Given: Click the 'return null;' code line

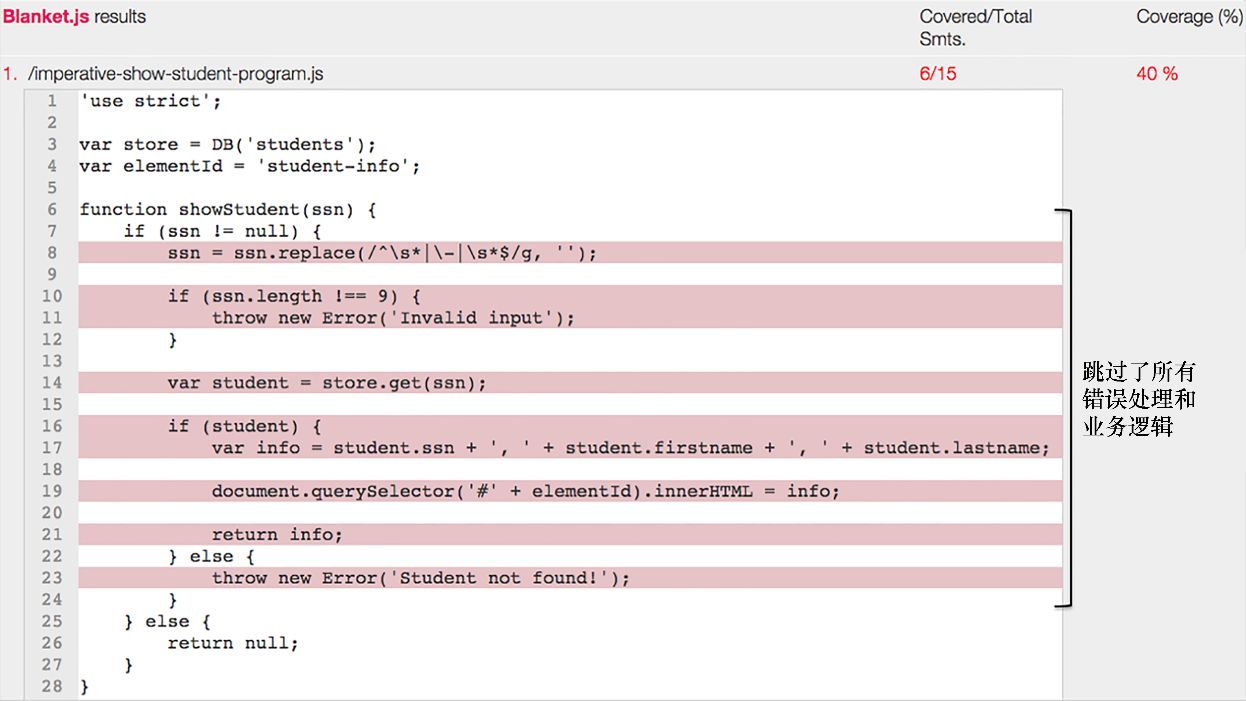Looking at the screenshot, I should click(233, 643).
